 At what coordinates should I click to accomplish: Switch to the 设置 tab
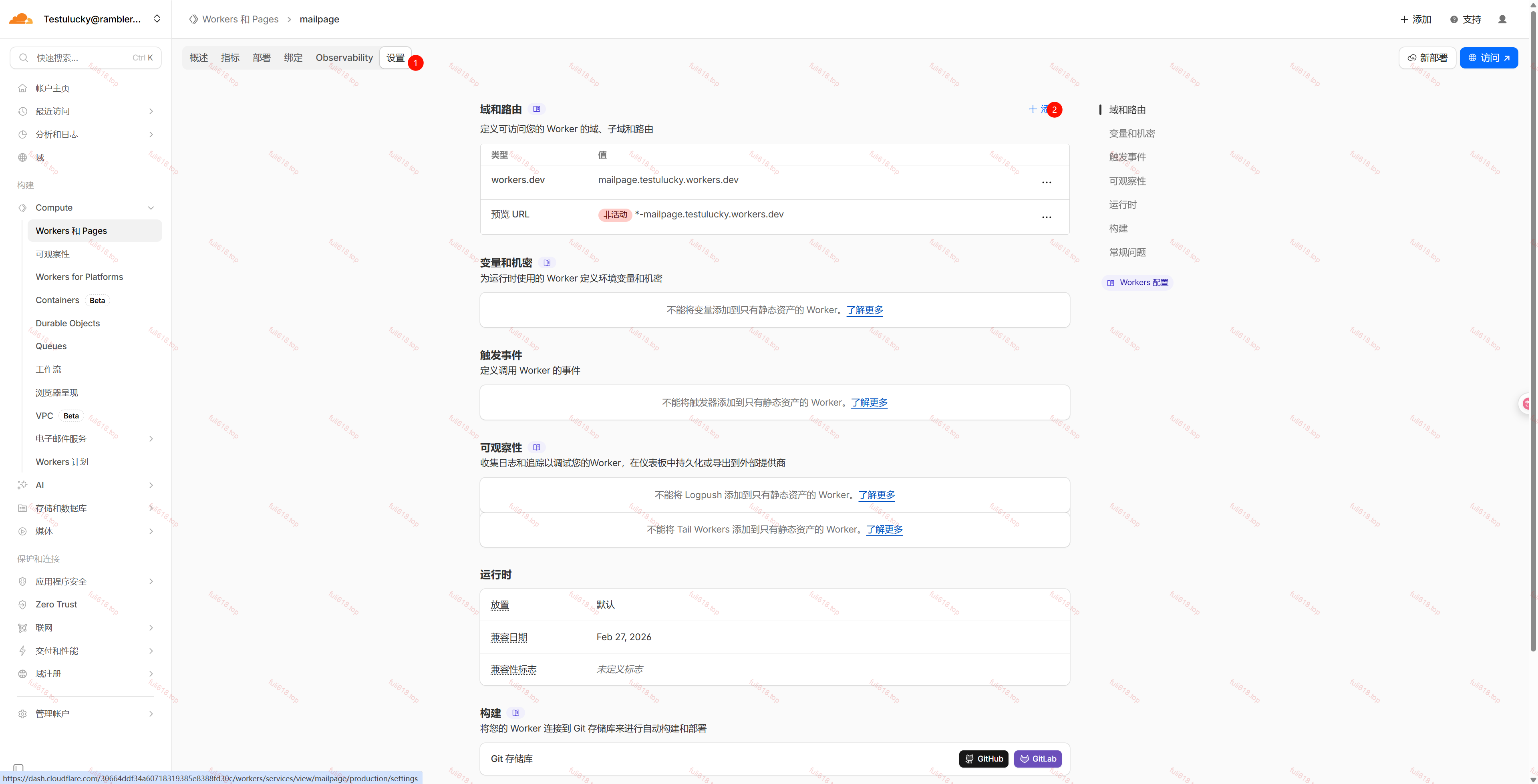coord(395,57)
